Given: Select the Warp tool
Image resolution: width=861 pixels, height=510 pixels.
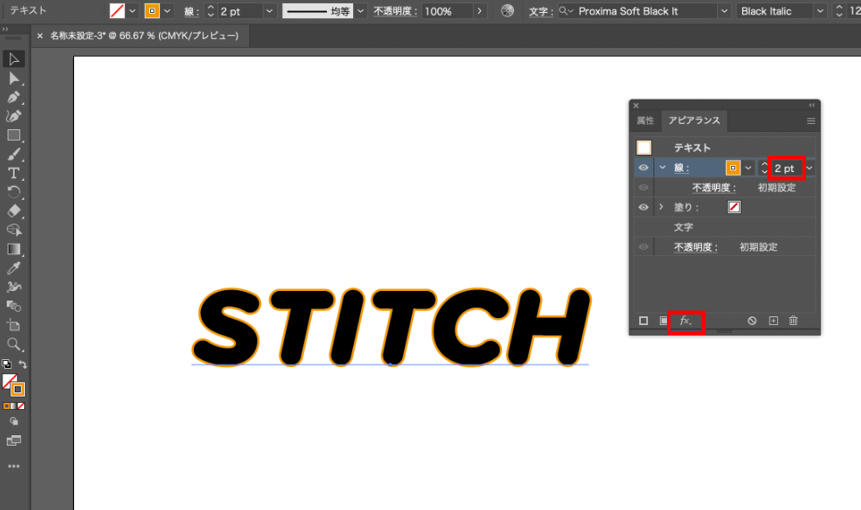Looking at the screenshot, I should (x=14, y=287).
